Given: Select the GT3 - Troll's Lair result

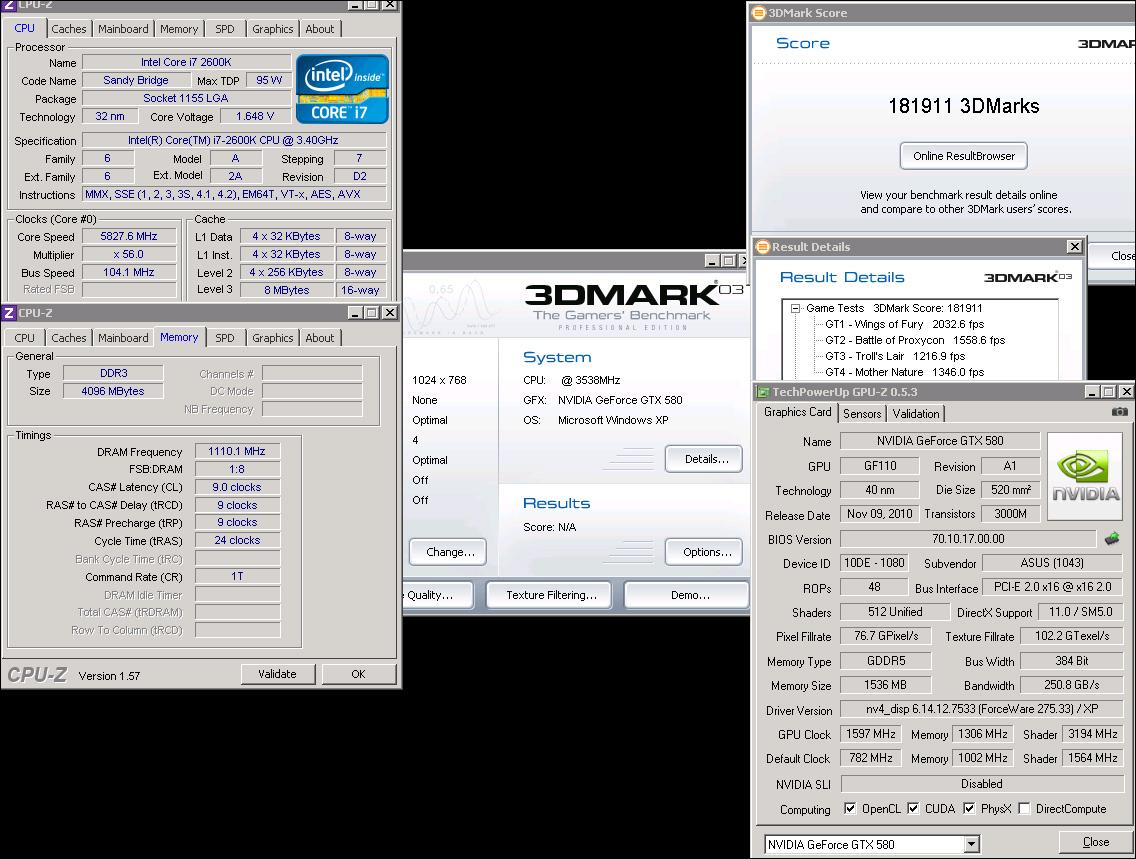Looking at the screenshot, I should click(x=895, y=356).
